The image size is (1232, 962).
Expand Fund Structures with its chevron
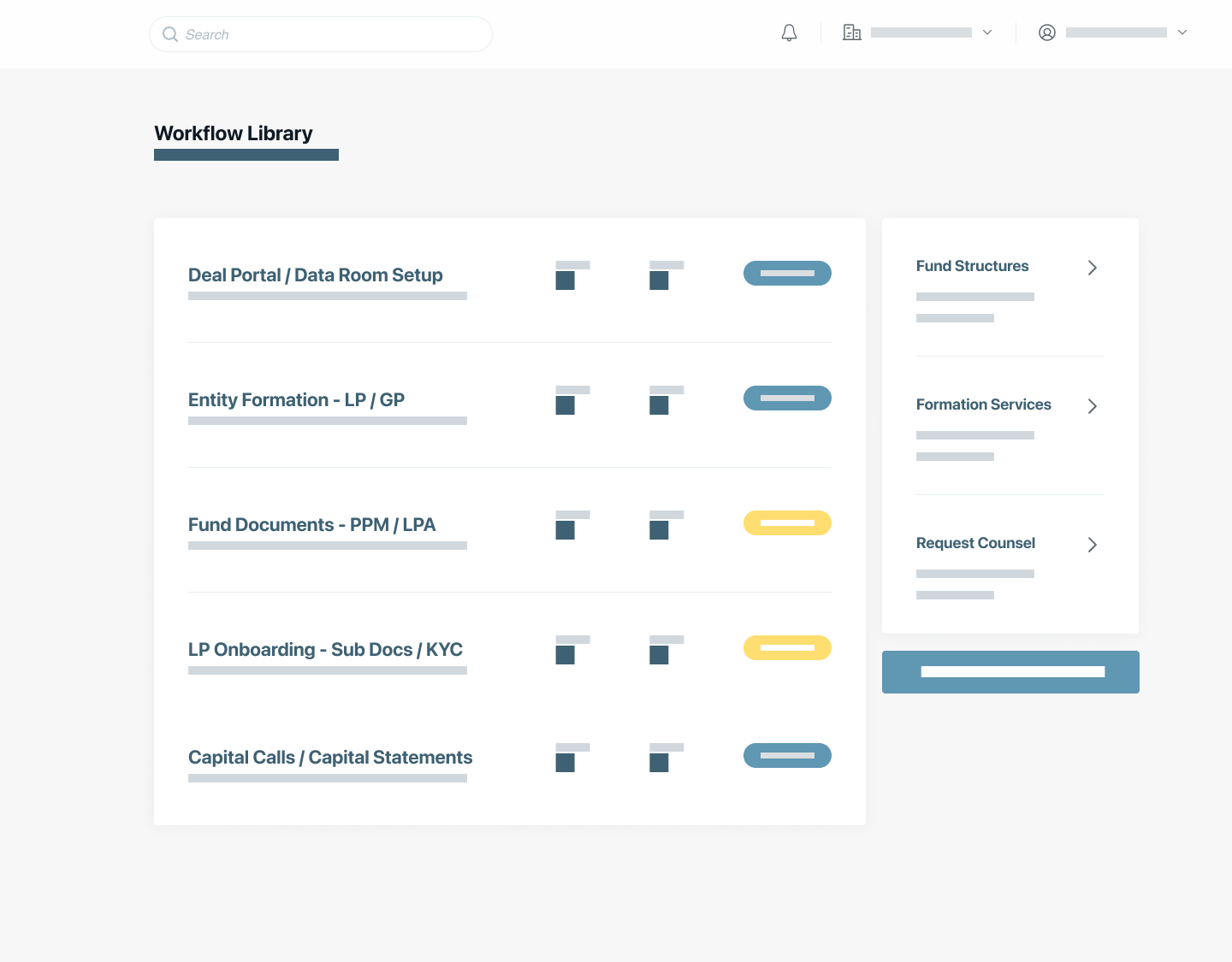point(1092,268)
